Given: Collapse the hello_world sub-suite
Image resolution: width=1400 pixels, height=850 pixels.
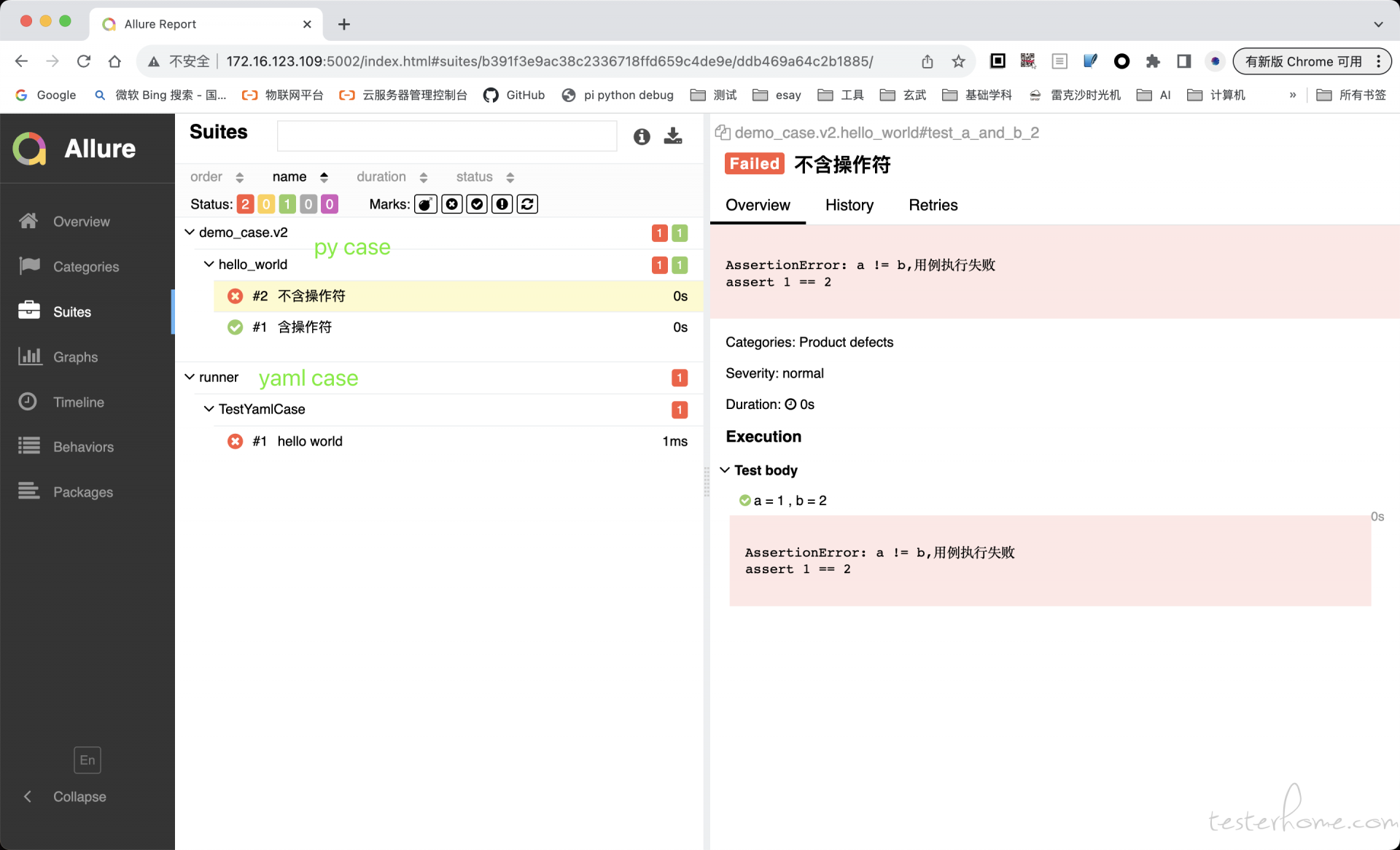Looking at the screenshot, I should pyautogui.click(x=209, y=264).
